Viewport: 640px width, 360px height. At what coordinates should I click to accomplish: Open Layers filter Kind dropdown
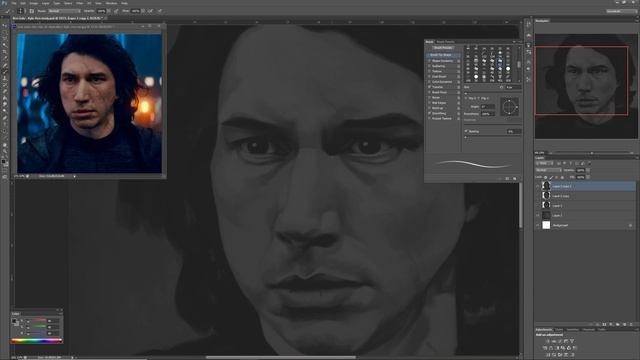(x=544, y=163)
